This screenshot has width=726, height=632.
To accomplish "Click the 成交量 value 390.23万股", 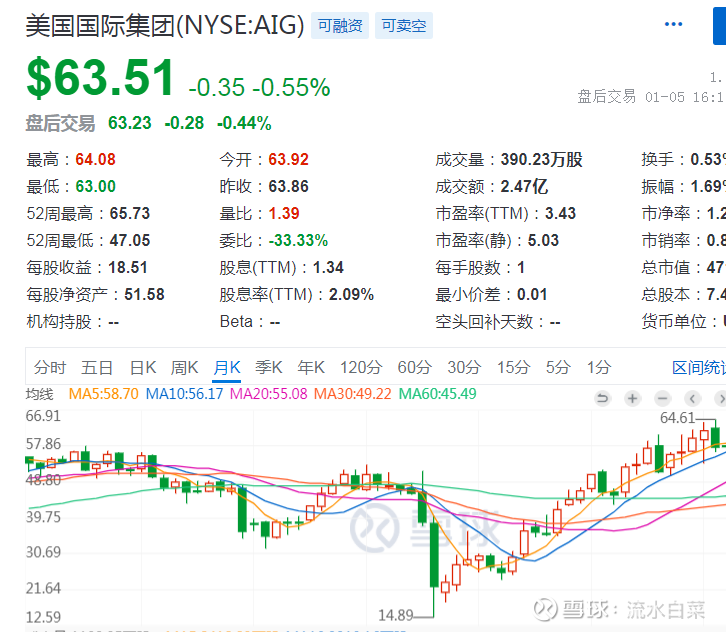I will 542,160.
